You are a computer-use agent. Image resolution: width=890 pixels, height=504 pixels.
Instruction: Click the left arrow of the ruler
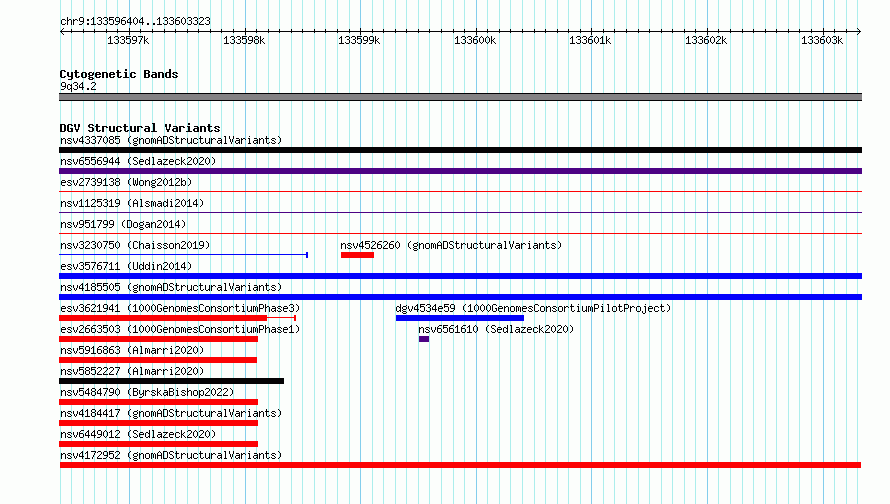point(62,31)
